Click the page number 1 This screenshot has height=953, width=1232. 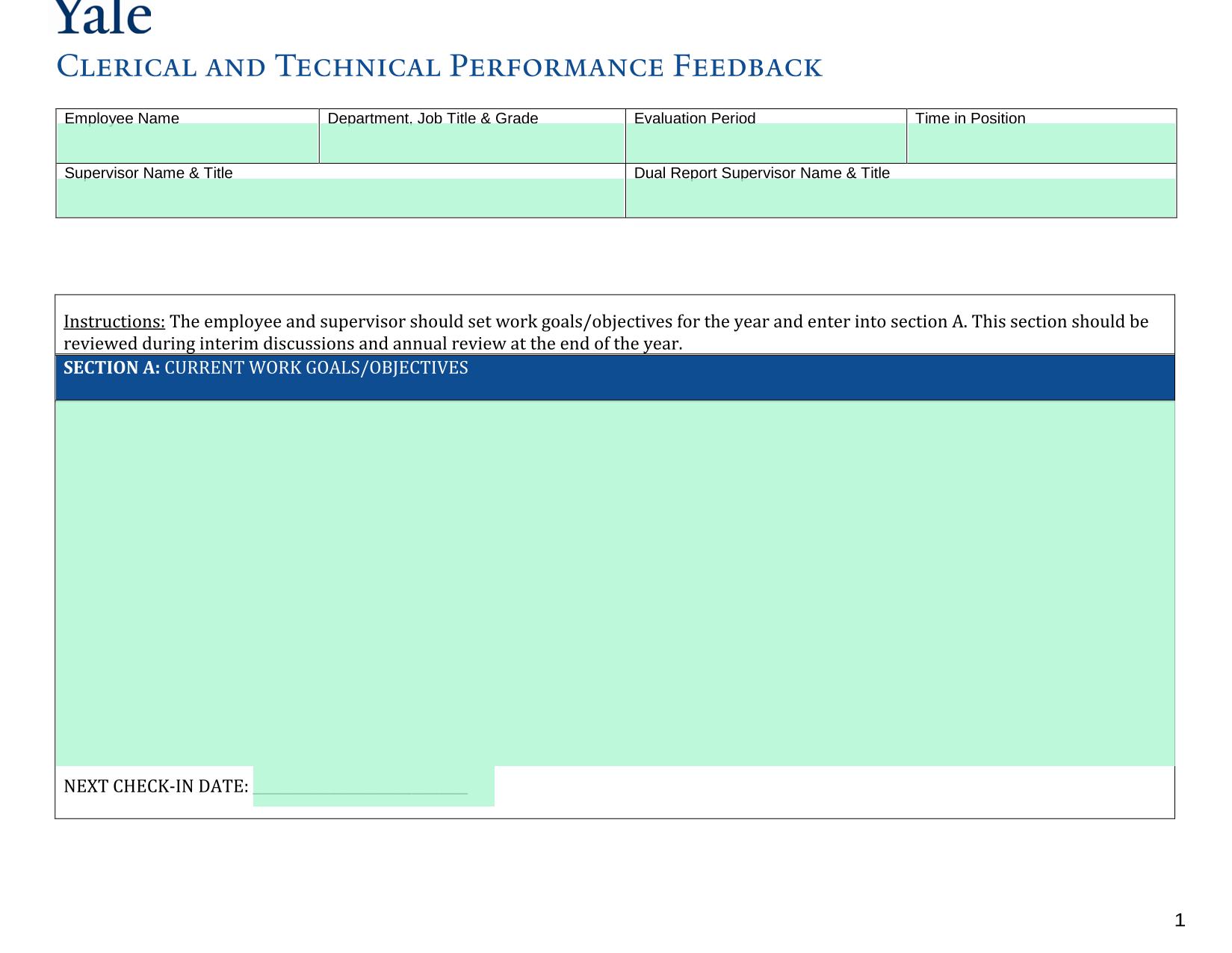(1180, 920)
